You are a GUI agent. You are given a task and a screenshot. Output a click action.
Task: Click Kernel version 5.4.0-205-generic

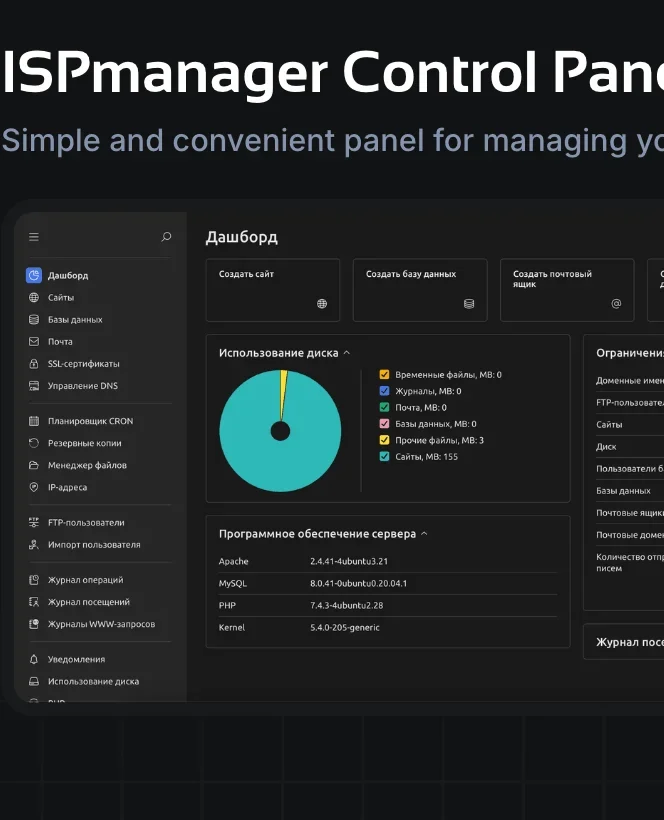pos(345,627)
